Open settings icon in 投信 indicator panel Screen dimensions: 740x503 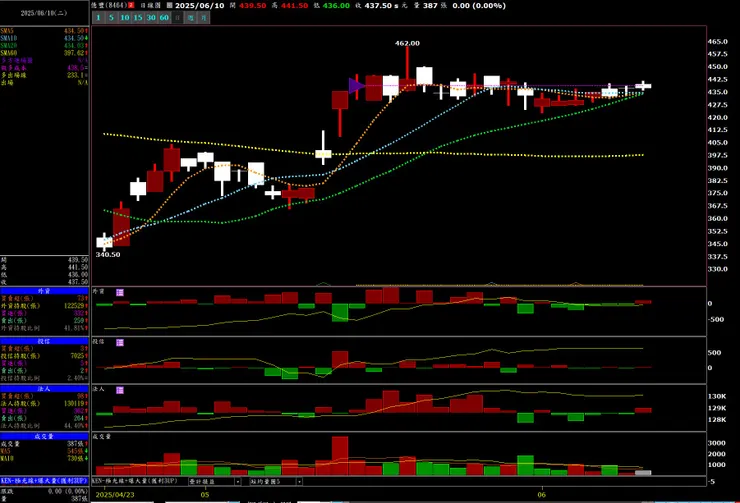(x=120, y=343)
